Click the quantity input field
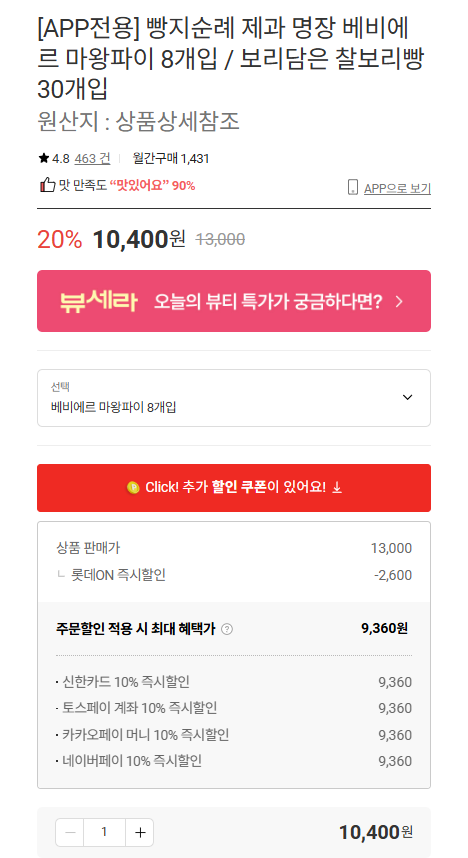The height and width of the screenshot is (858, 468). click(105, 832)
